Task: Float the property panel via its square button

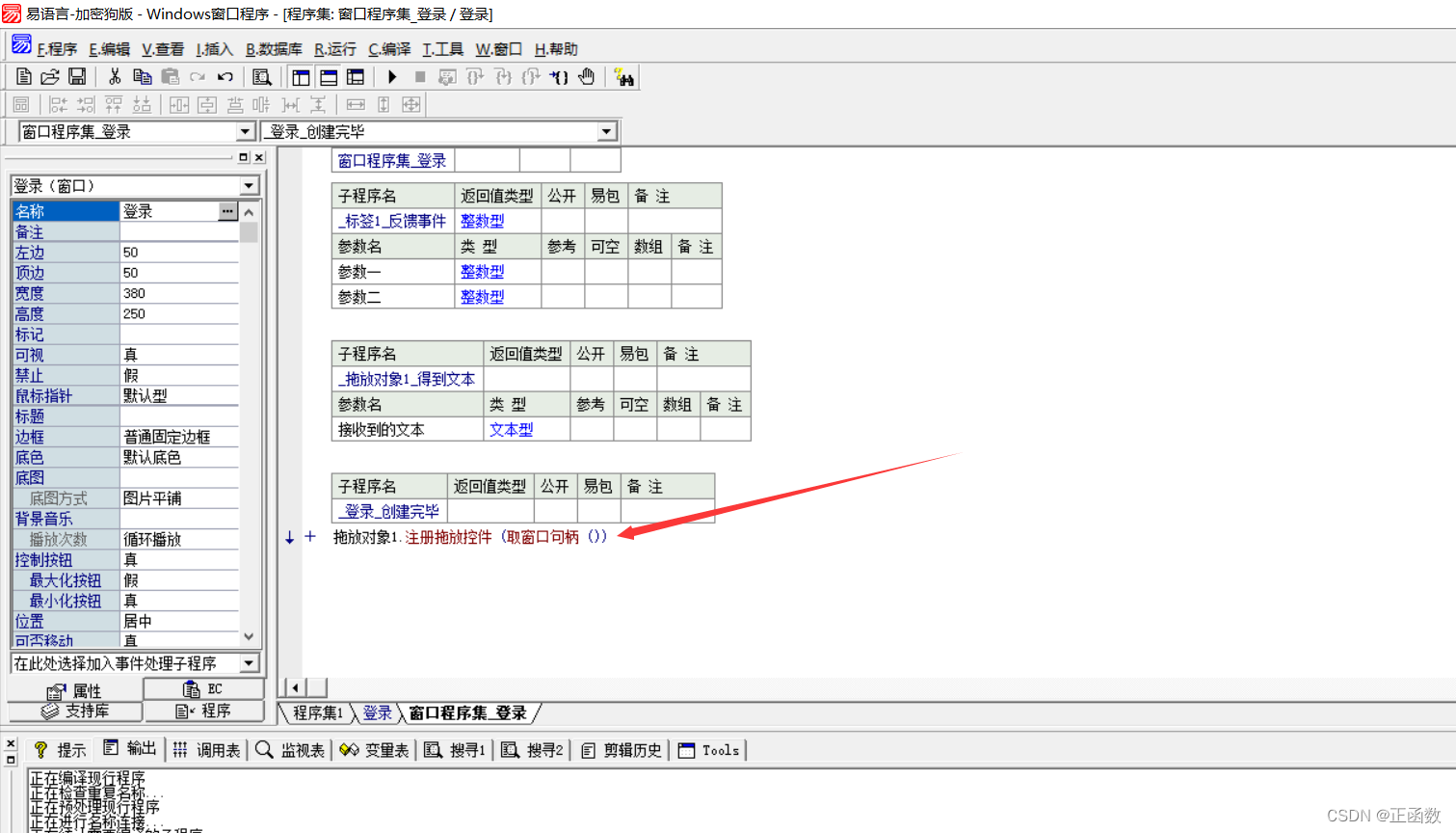Action: (x=244, y=157)
